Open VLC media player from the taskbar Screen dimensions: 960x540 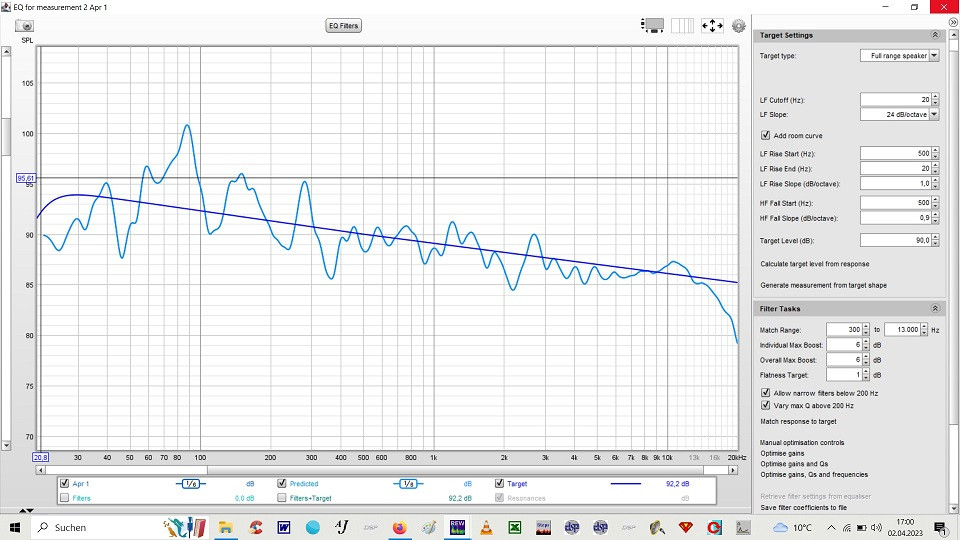pos(486,527)
